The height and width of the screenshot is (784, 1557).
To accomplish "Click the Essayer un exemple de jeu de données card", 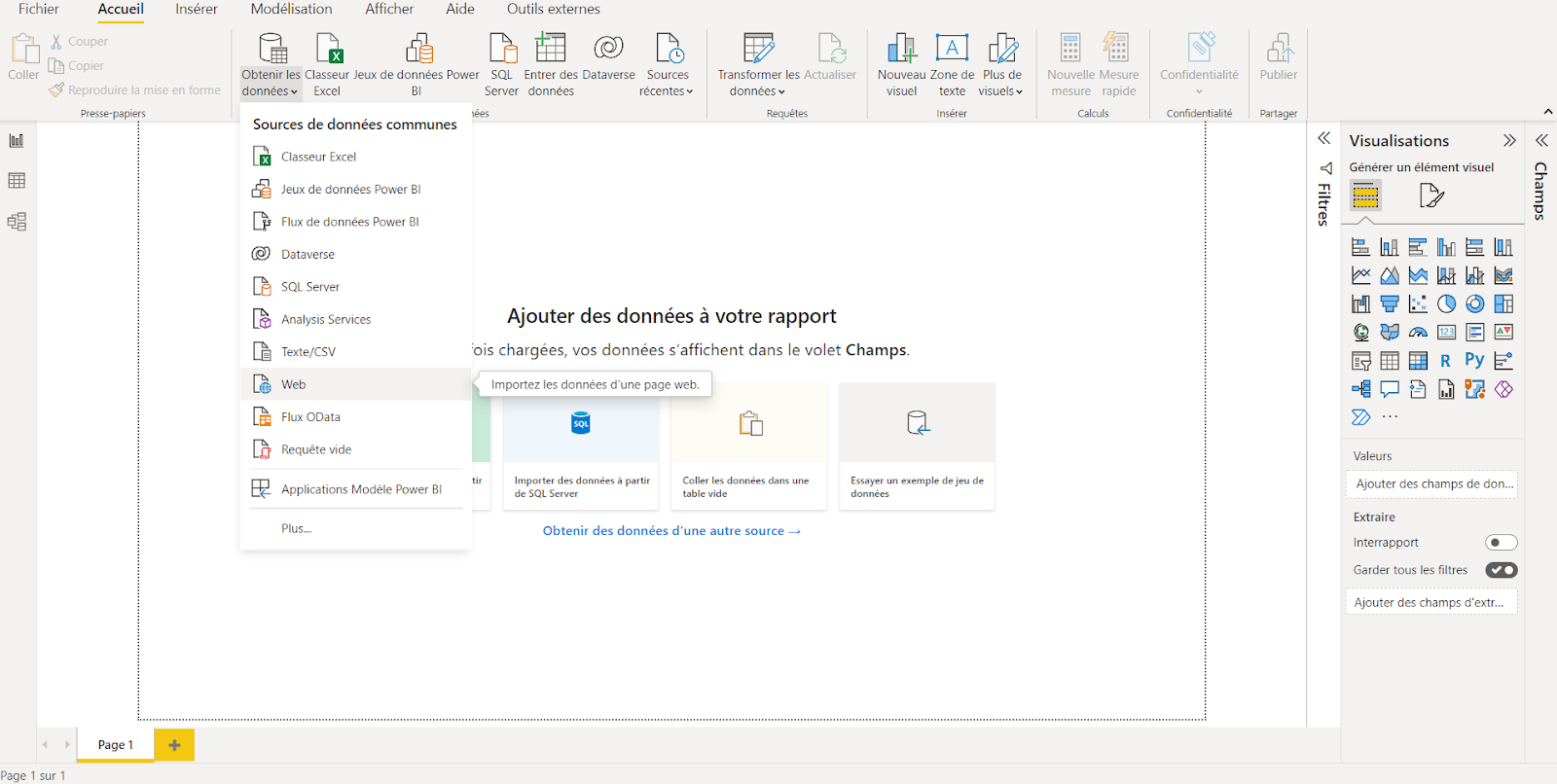I will tap(917, 446).
